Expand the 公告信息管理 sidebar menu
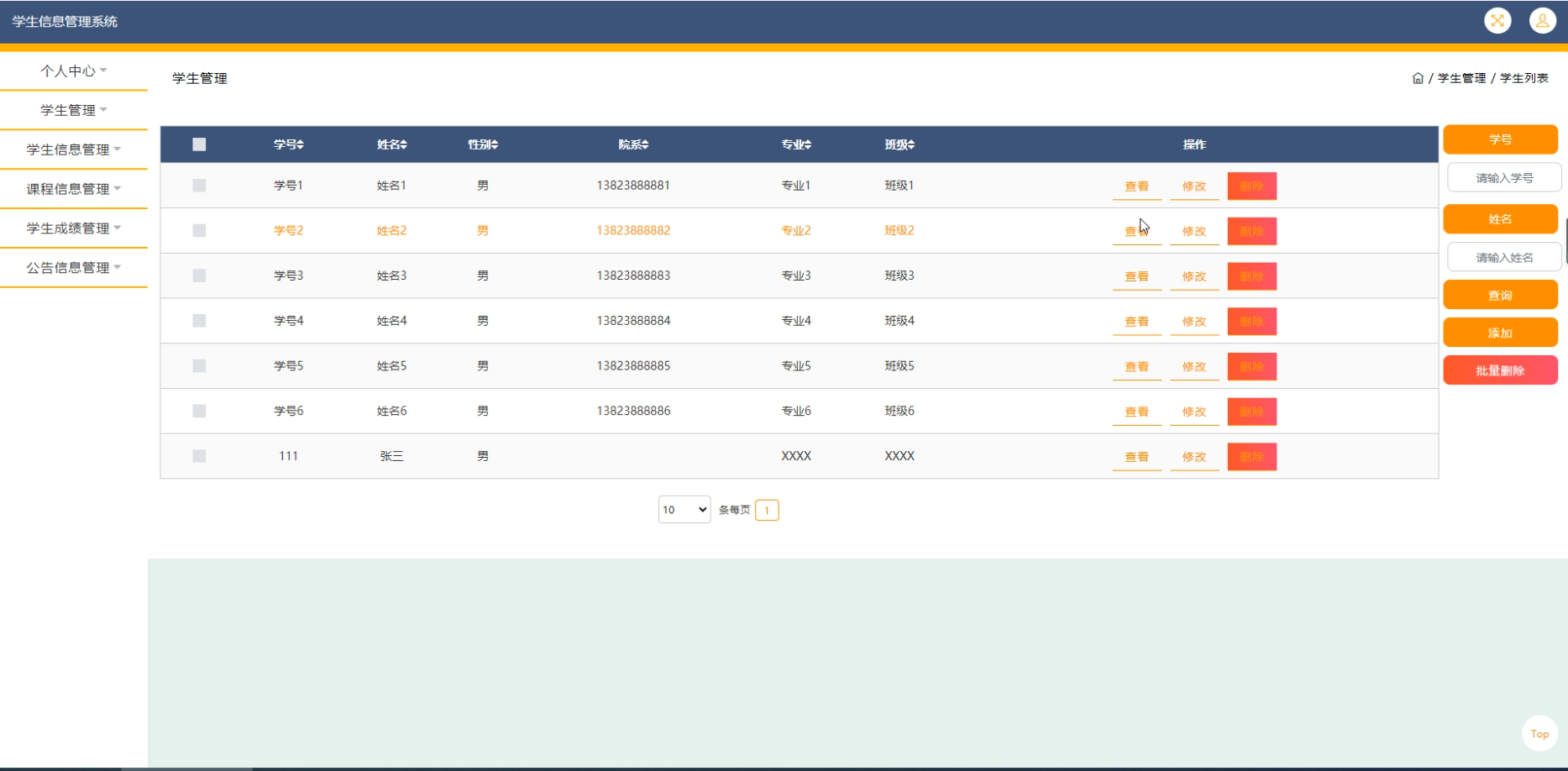Image resolution: width=1568 pixels, height=771 pixels. [x=74, y=268]
